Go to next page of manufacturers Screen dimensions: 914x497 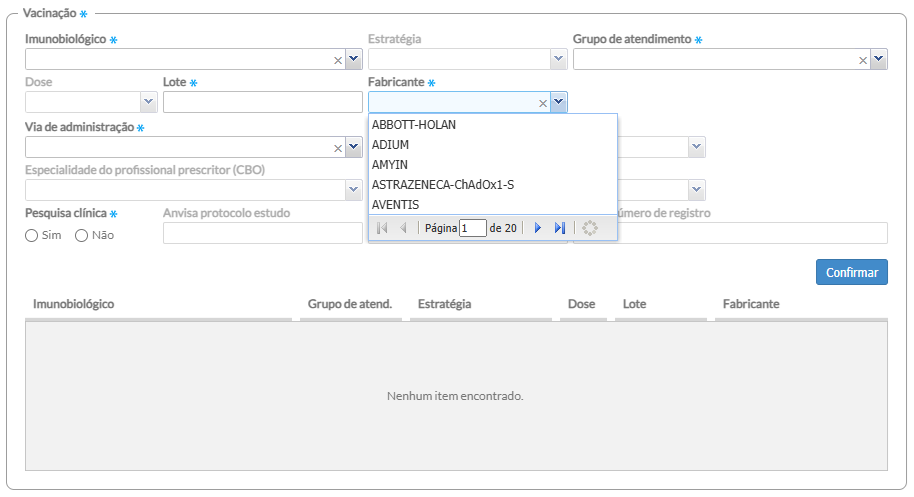(538, 228)
